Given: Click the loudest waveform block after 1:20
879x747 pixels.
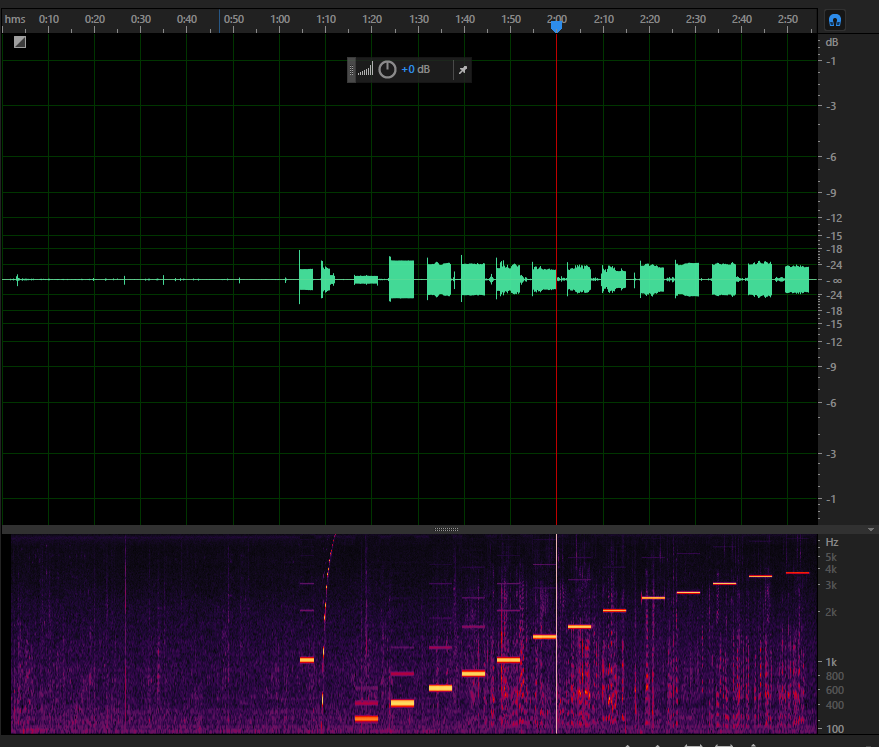Looking at the screenshot, I should (x=401, y=279).
